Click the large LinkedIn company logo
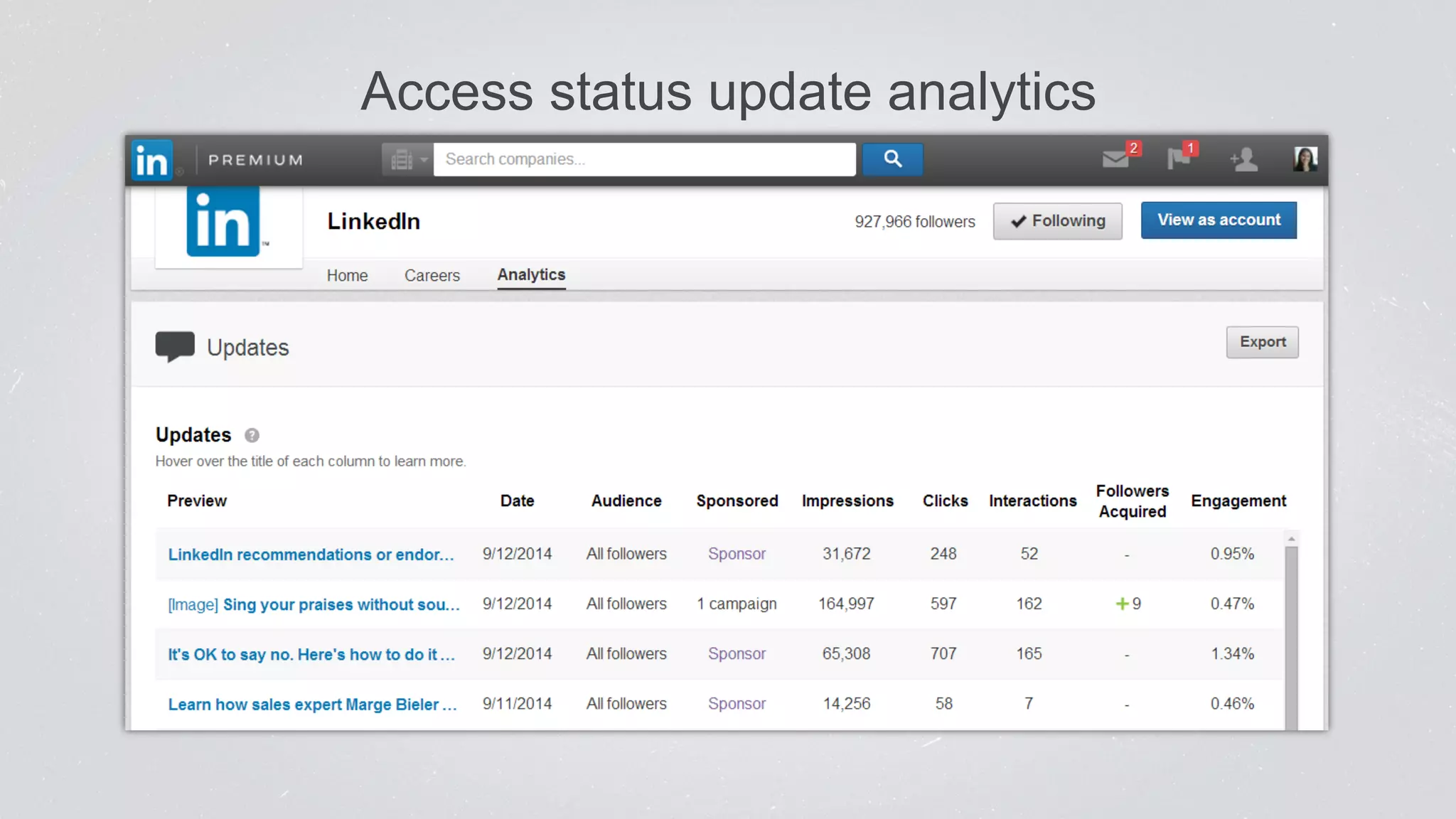The width and height of the screenshot is (1456, 819). pyautogui.click(x=223, y=222)
